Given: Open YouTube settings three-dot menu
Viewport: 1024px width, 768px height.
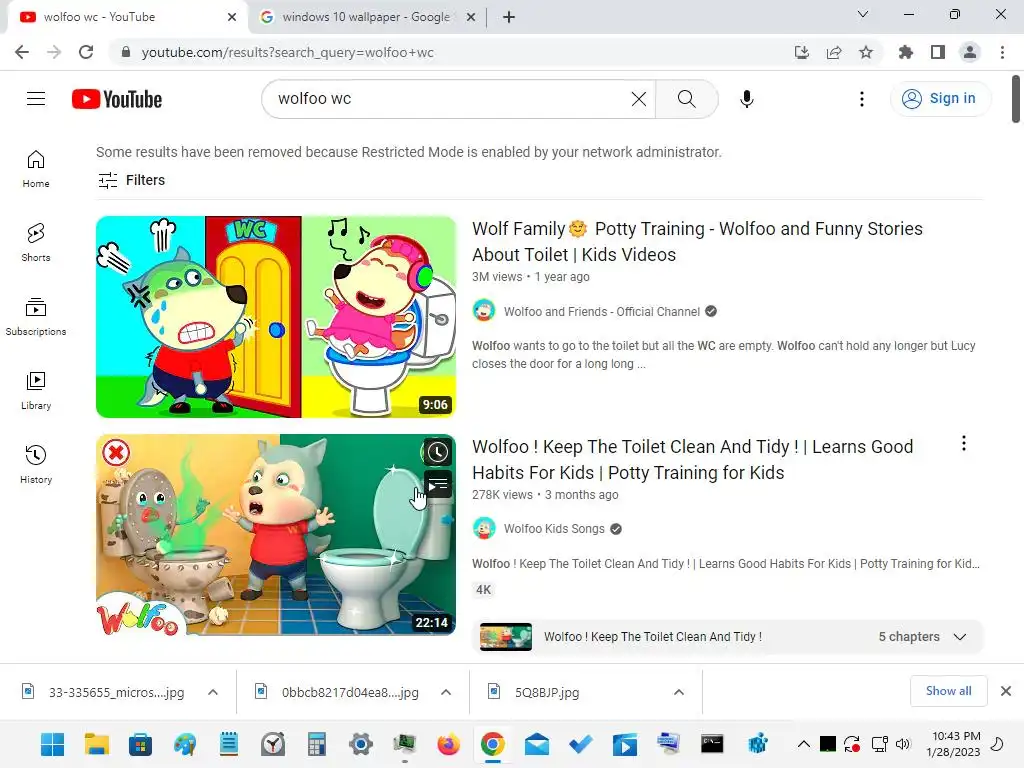Looking at the screenshot, I should point(861,99).
